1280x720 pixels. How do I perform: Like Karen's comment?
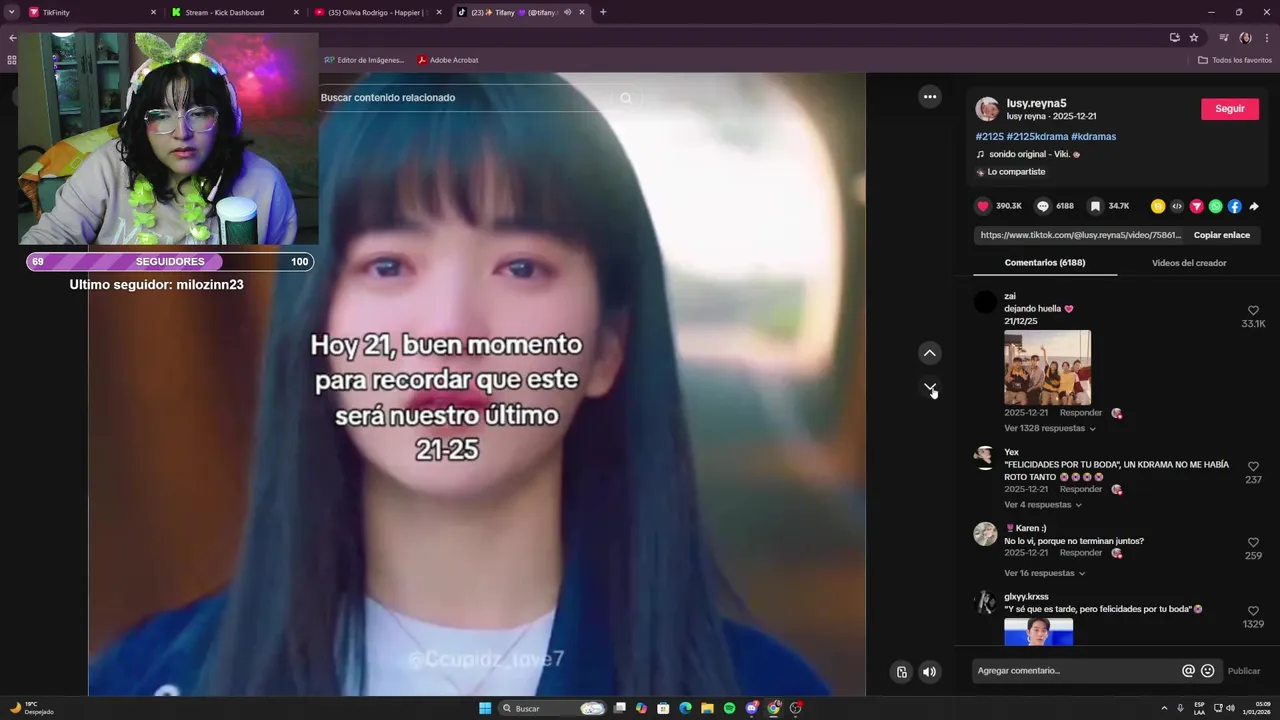(1253, 542)
